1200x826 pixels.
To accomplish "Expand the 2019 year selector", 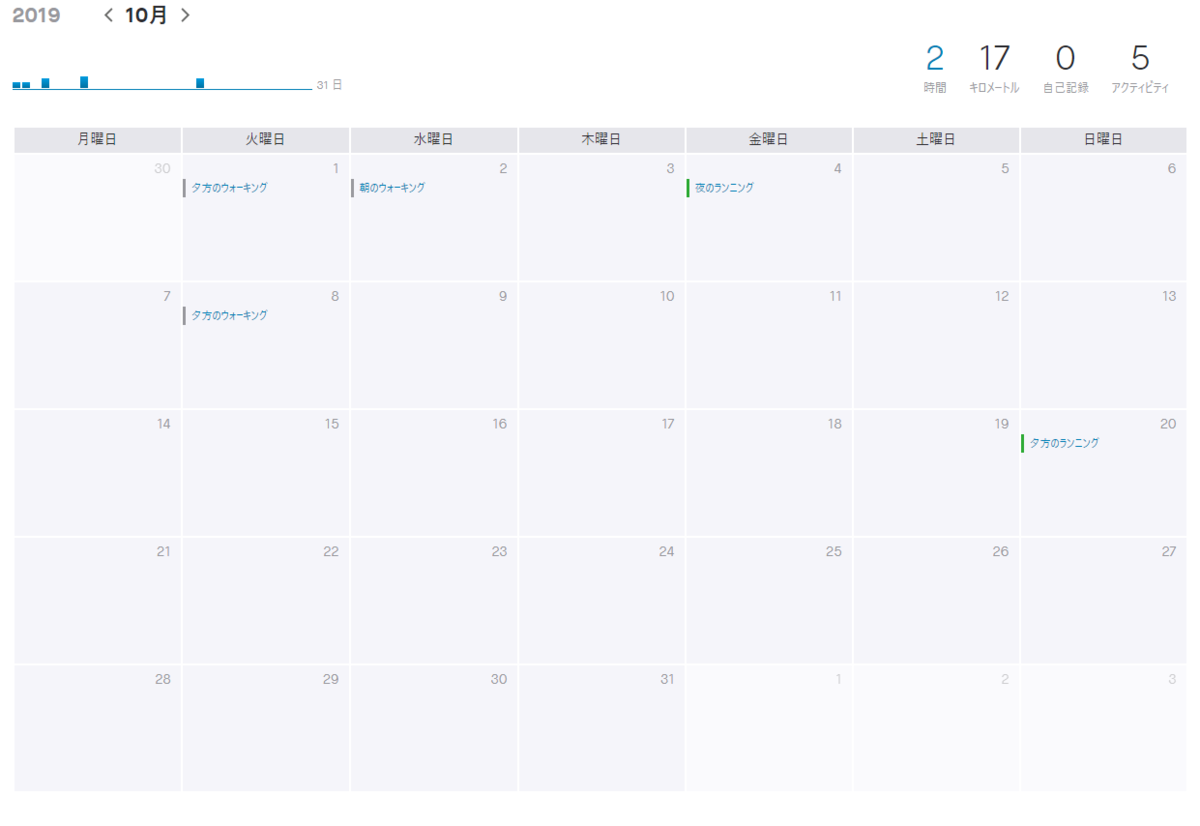I will coord(35,15).
